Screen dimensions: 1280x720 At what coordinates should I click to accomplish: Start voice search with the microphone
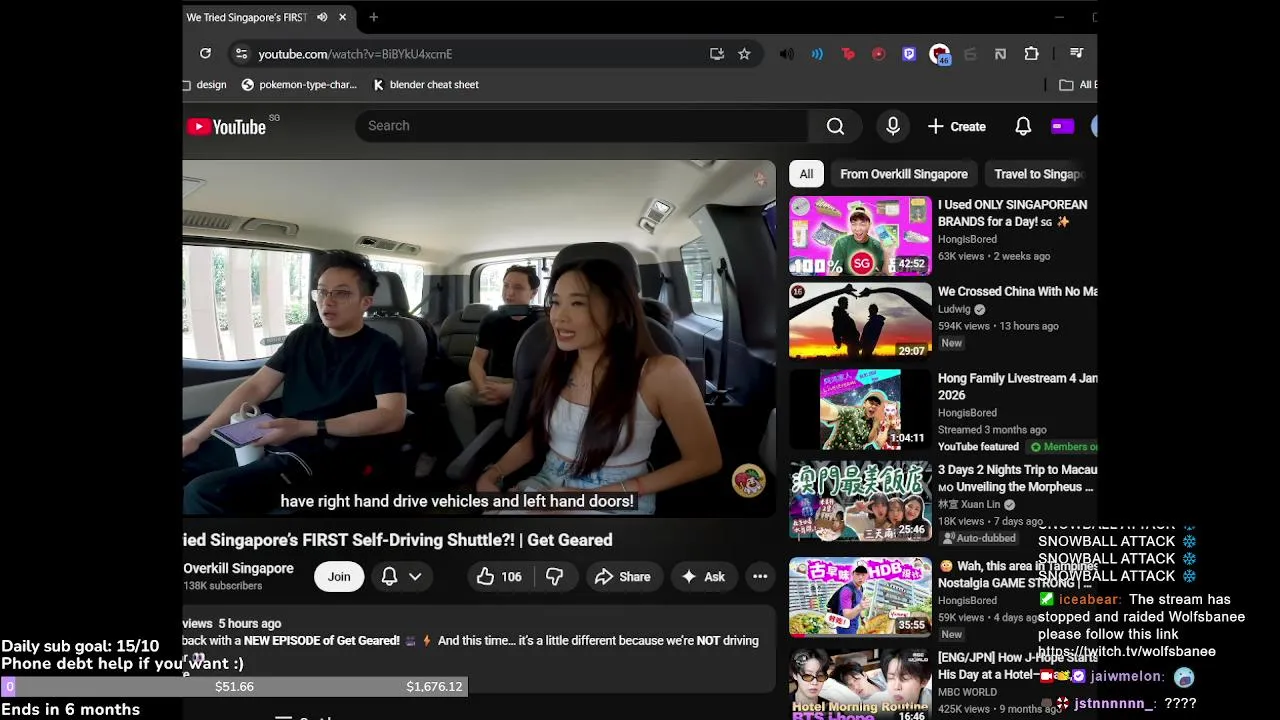click(x=893, y=126)
